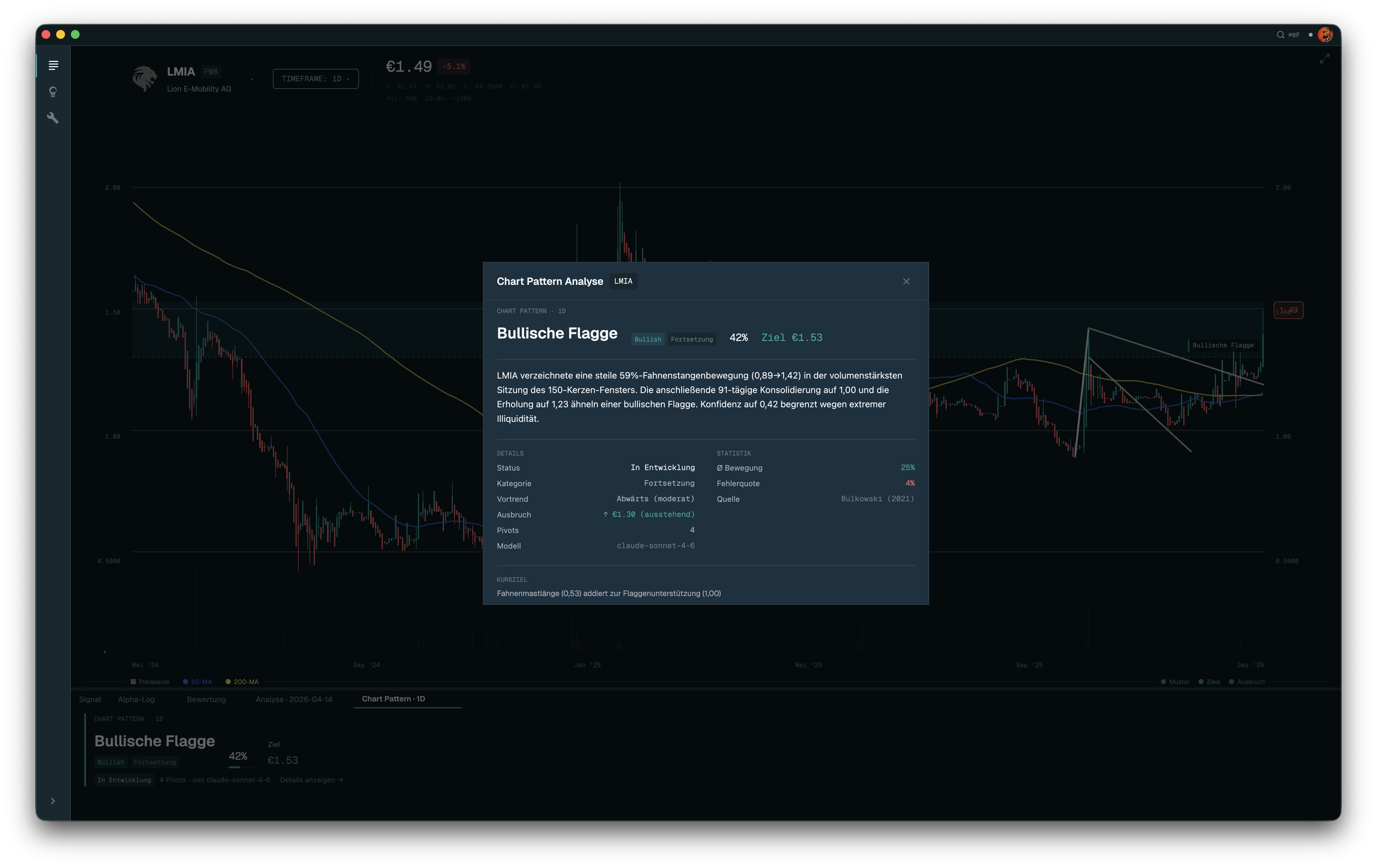Click the 'Bullische Flagge' chart annotation label

pos(1223,345)
